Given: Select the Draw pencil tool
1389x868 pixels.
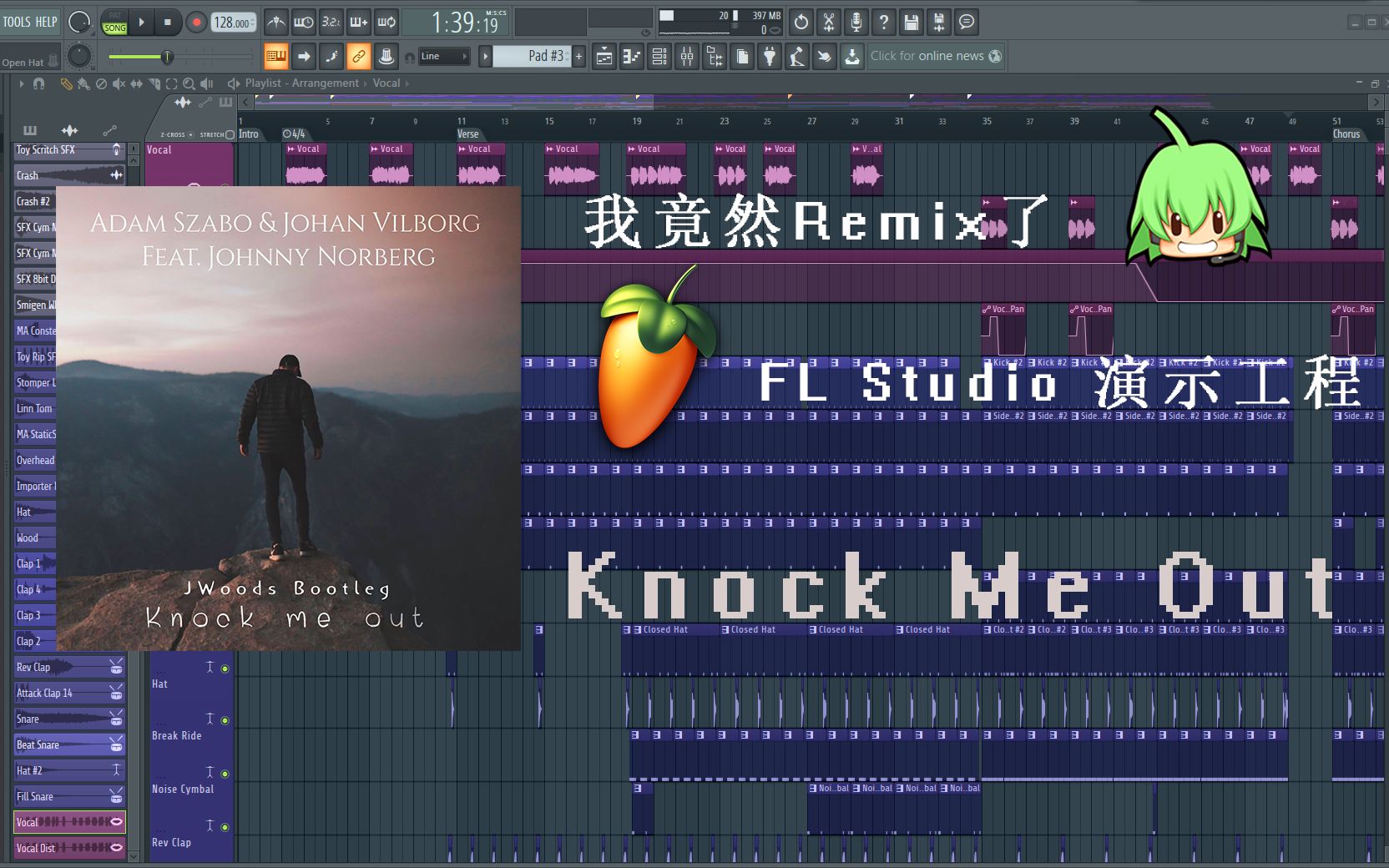Looking at the screenshot, I should pos(67,83).
